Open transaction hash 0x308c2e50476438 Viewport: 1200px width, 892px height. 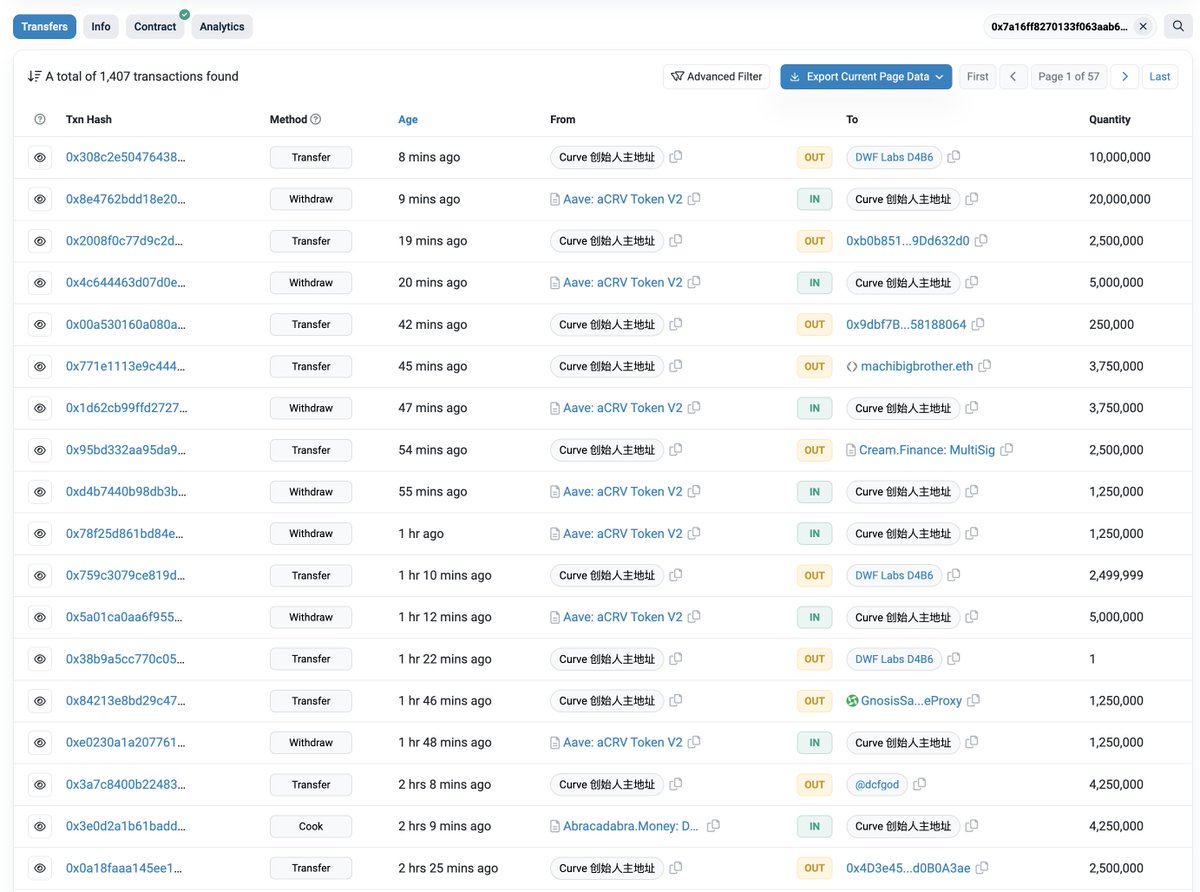[126, 157]
